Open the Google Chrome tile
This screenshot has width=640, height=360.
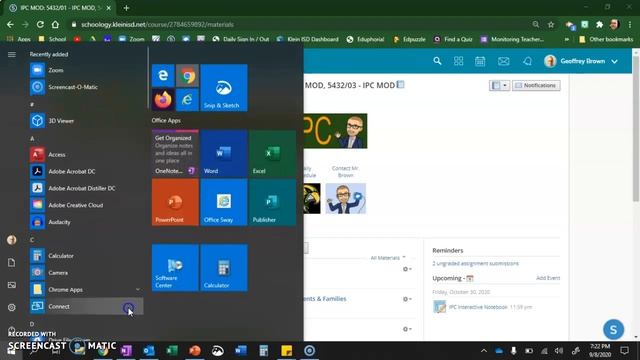pyautogui.click(x=187, y=75)
